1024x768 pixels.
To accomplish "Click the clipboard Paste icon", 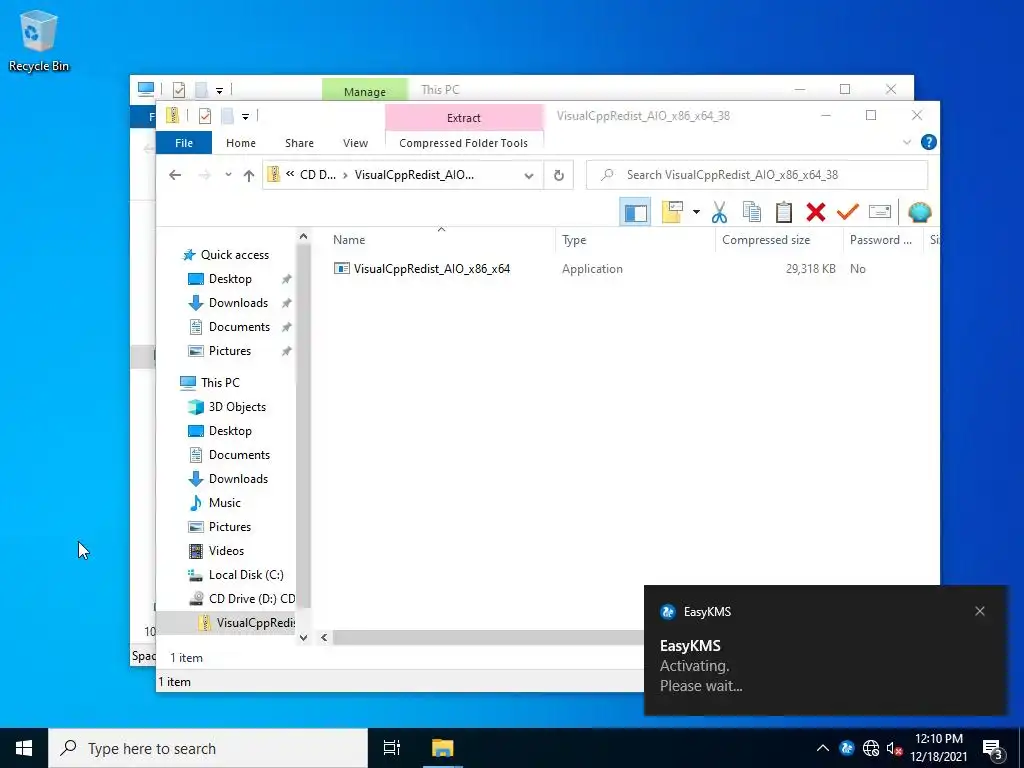I will click(784, 212).
